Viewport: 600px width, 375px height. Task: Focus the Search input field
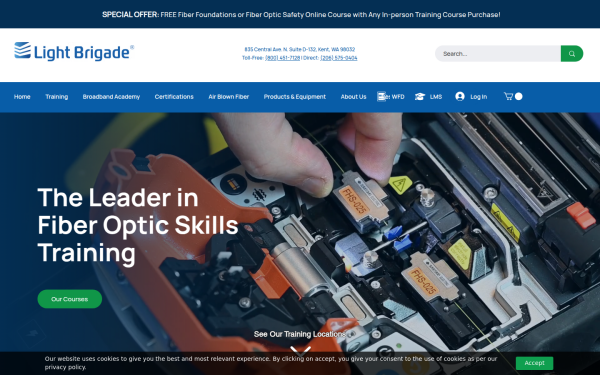coord(498,54)
